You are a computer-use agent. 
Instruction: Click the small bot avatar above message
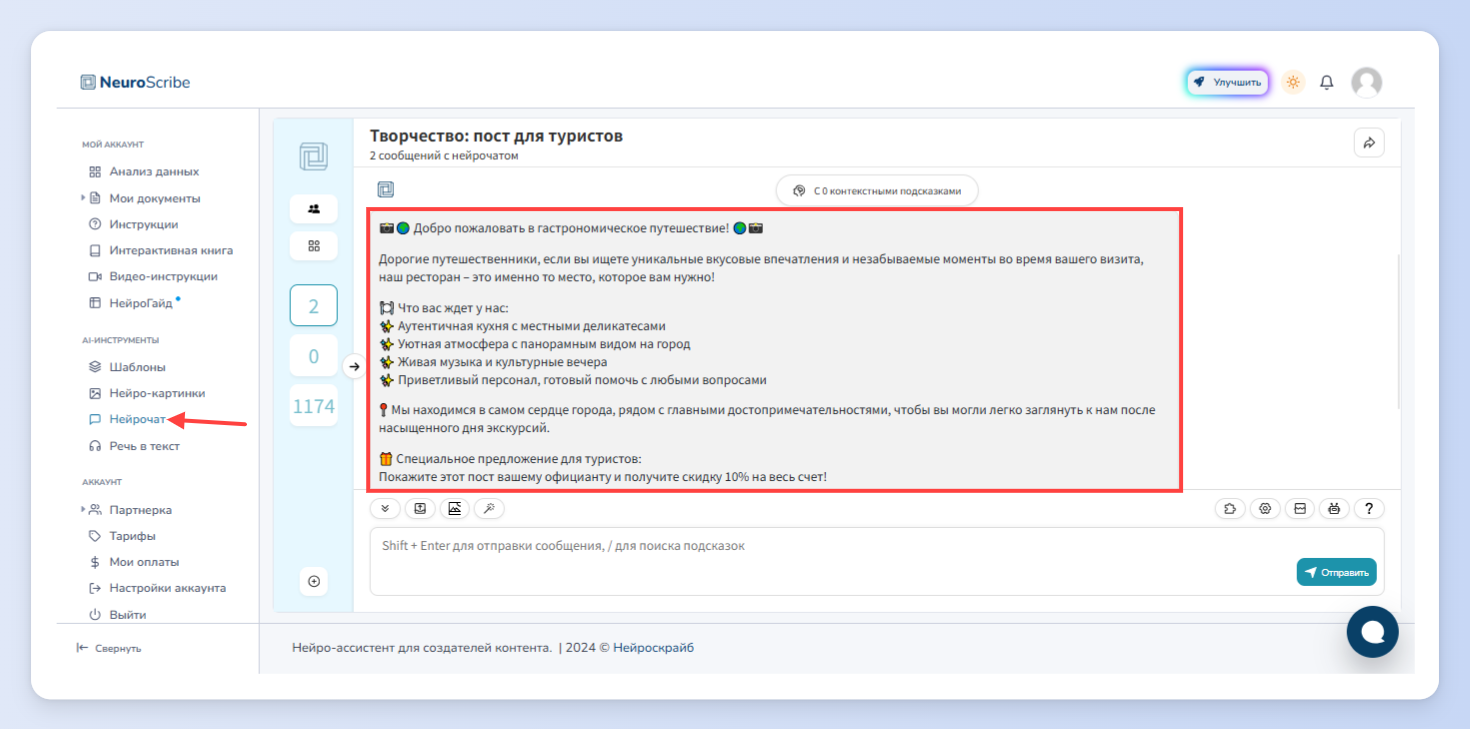[x=385, y=190]
